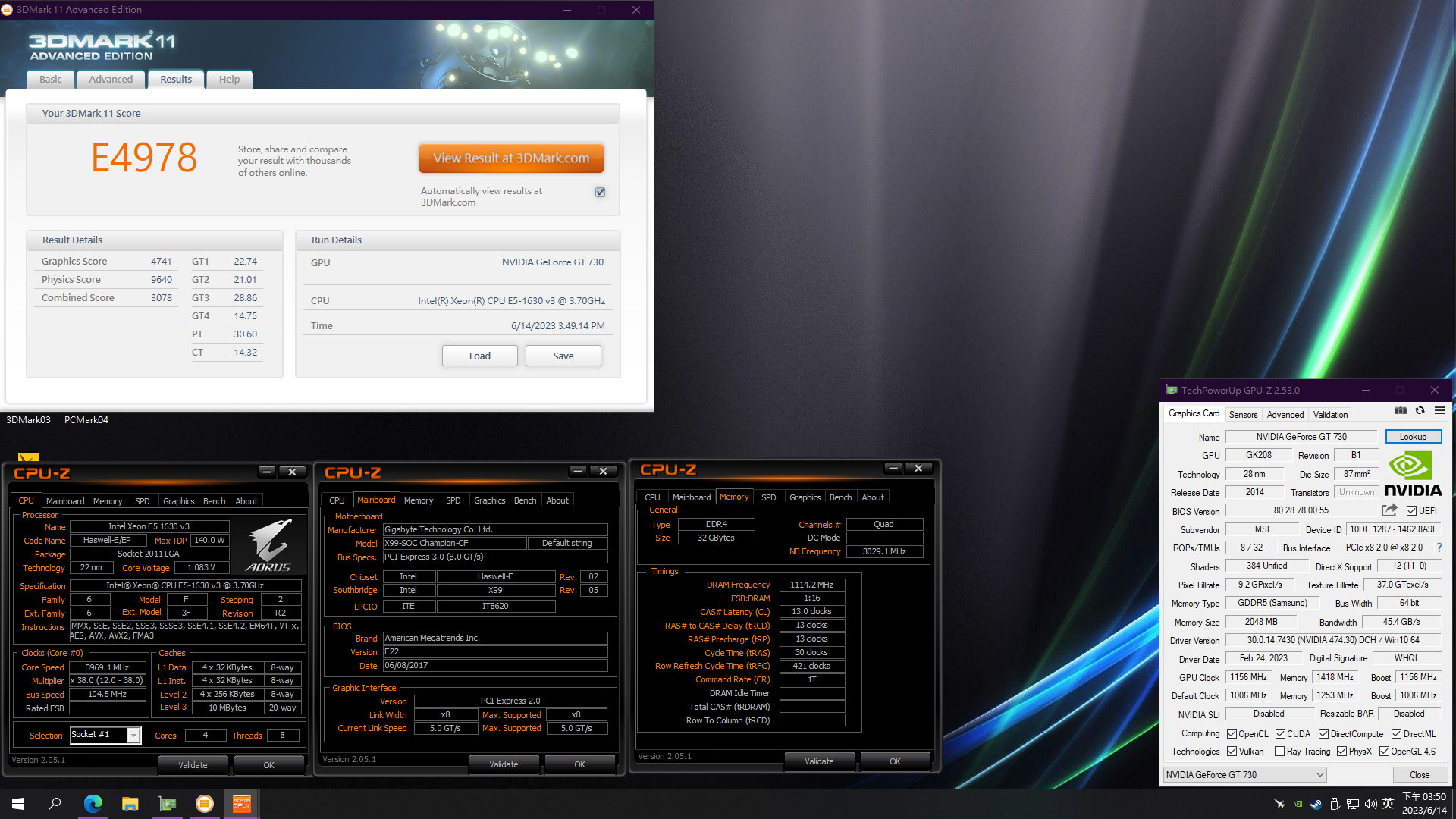Open Validation tab in GPU-Z
Screen dimensions: 1456x819
pyautogui.click(x=1330, y=415)
